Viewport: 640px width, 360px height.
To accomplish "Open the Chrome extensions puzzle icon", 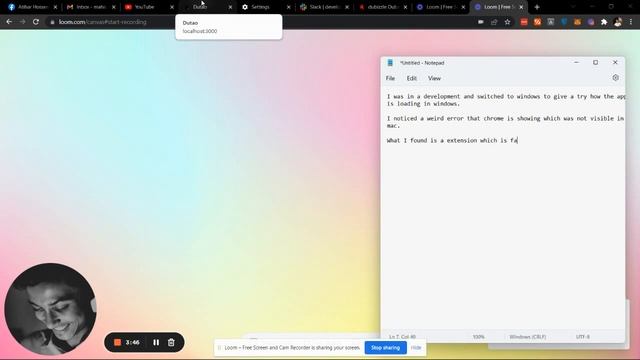I will [x=604, y=22].
